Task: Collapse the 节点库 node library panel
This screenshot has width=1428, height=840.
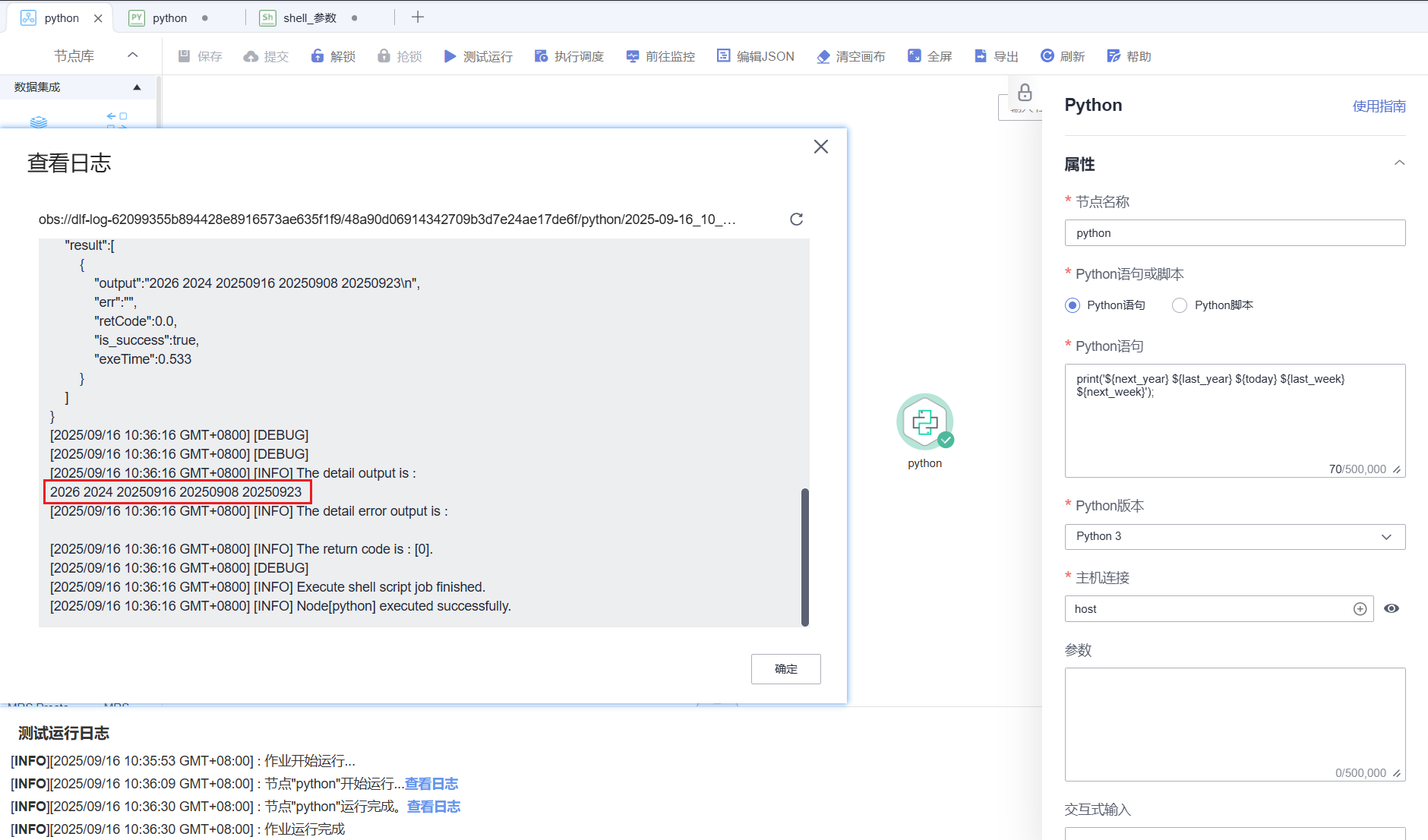Action: pos(133,55)
